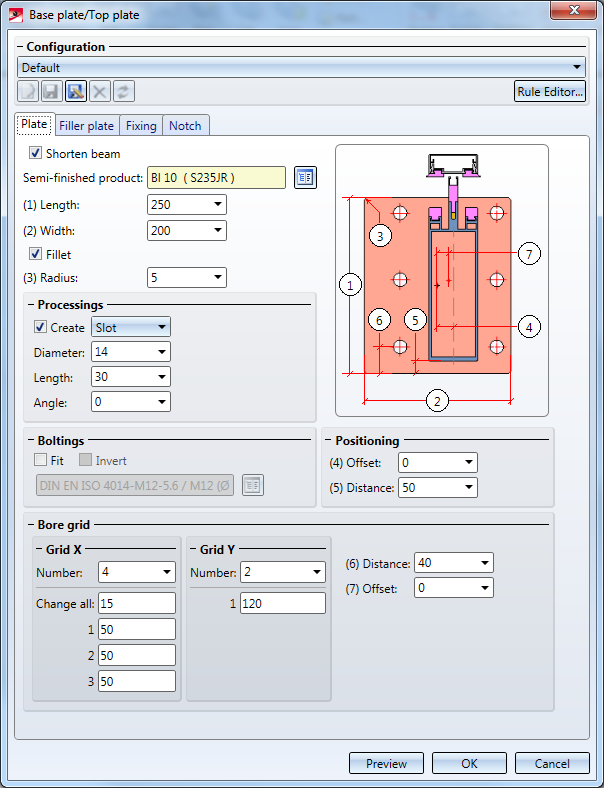The height and width of the screenshot is (790, 604).
Task: Click the delete configuration X icon
Action: pyautogui.click(x=100, y=92)
